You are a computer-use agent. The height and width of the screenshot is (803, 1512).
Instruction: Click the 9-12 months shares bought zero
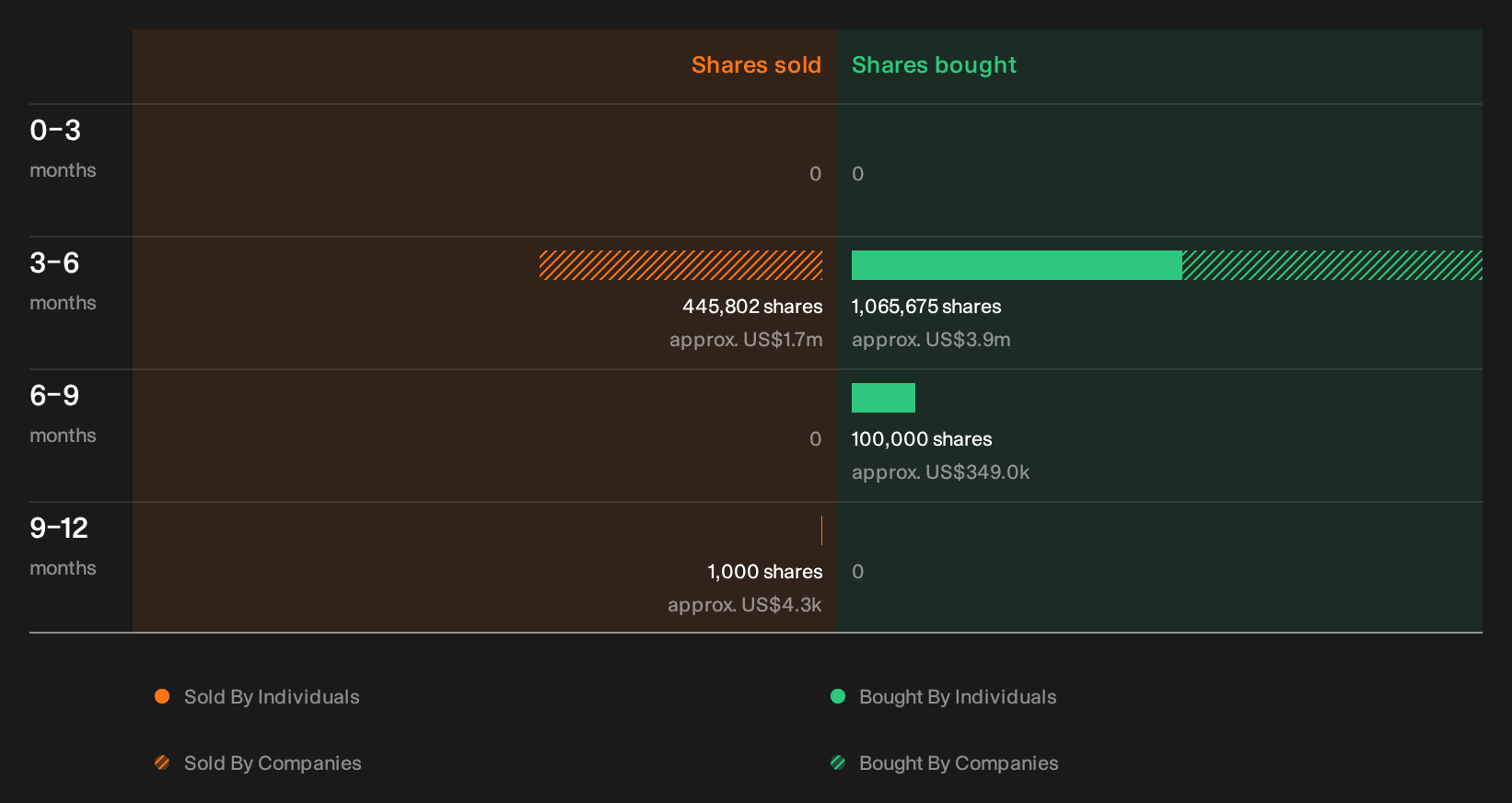point(857,572)
